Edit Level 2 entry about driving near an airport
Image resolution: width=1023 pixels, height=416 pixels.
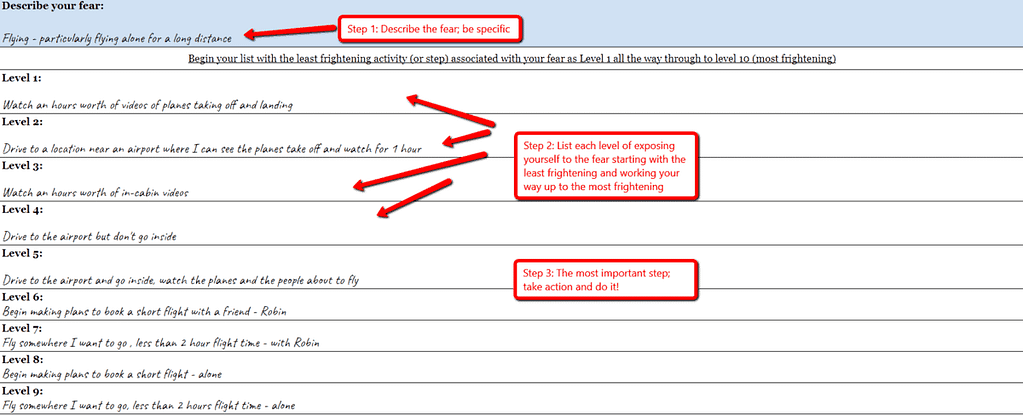211,148
